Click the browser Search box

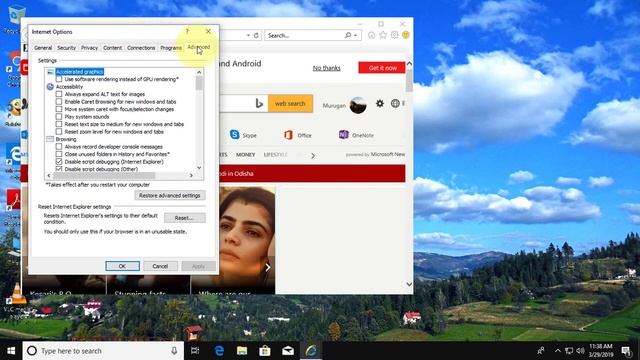pyautogui.click(x=304, y=36)
